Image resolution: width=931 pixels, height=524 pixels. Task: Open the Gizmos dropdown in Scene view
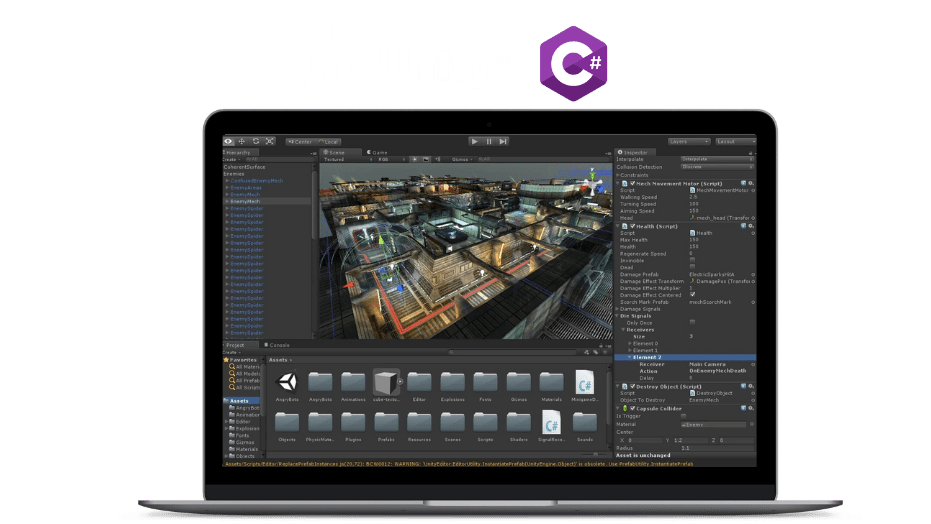click(462, 160)
